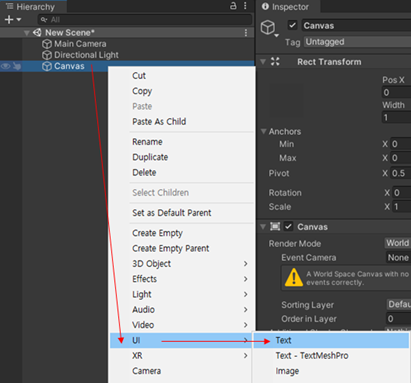411x383 pixels.
Task: Open the New Scene options menu dots
Action: [246, 33]
